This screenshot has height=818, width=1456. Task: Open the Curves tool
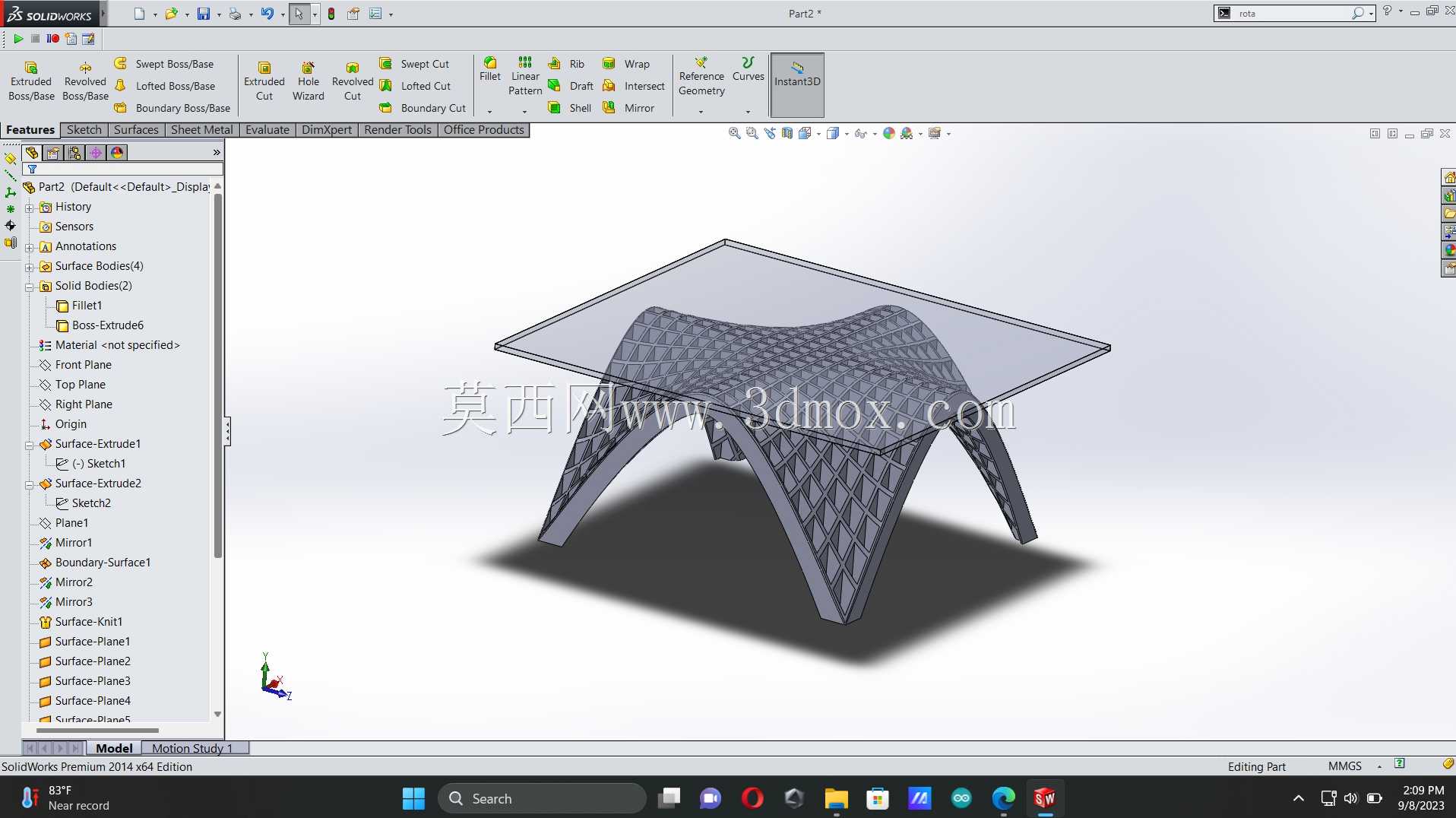pos(749,69)
